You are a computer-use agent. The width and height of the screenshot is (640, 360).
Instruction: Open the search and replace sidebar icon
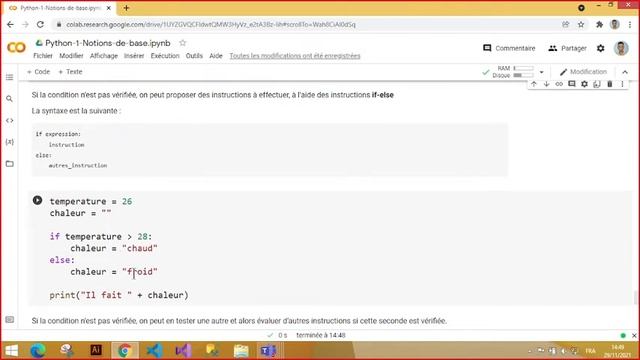coord(9,99)
